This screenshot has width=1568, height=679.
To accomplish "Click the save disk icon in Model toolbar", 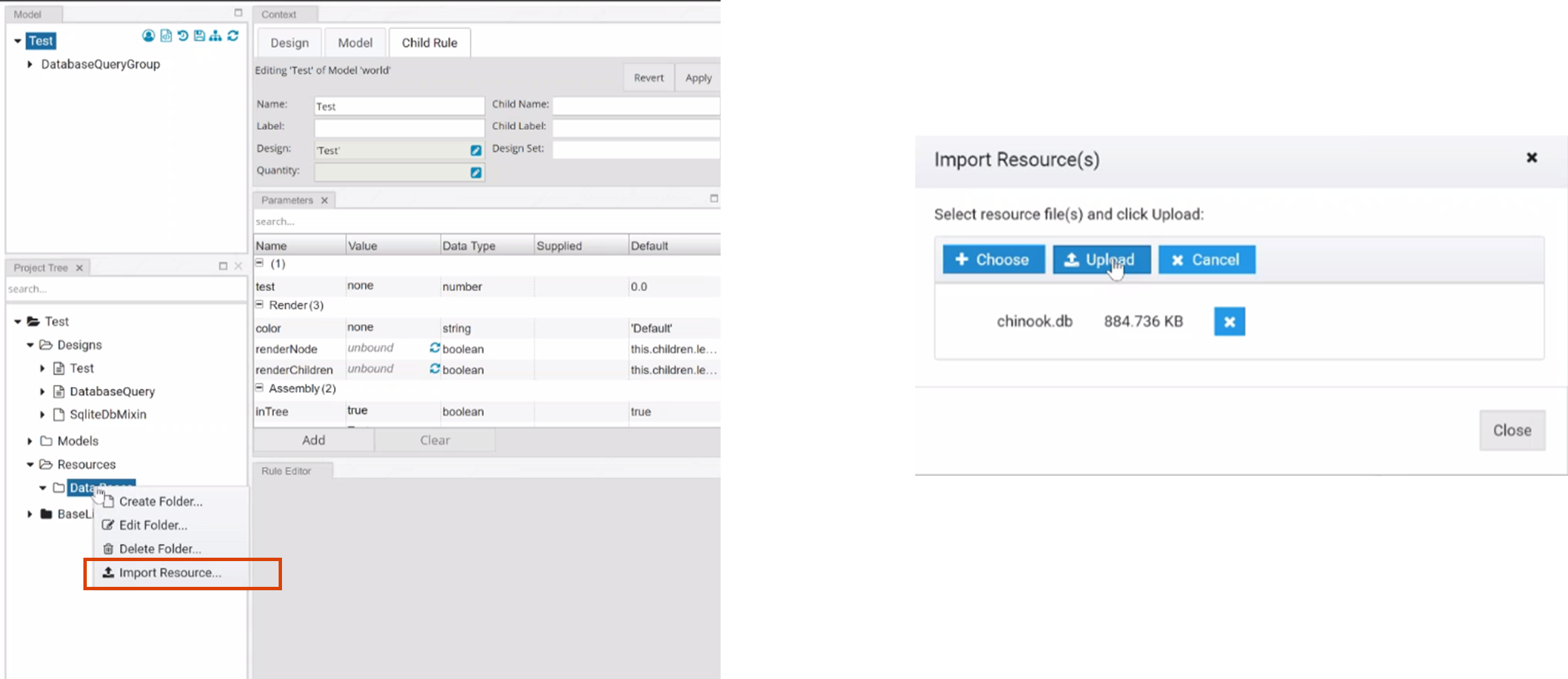I will 199,36.
